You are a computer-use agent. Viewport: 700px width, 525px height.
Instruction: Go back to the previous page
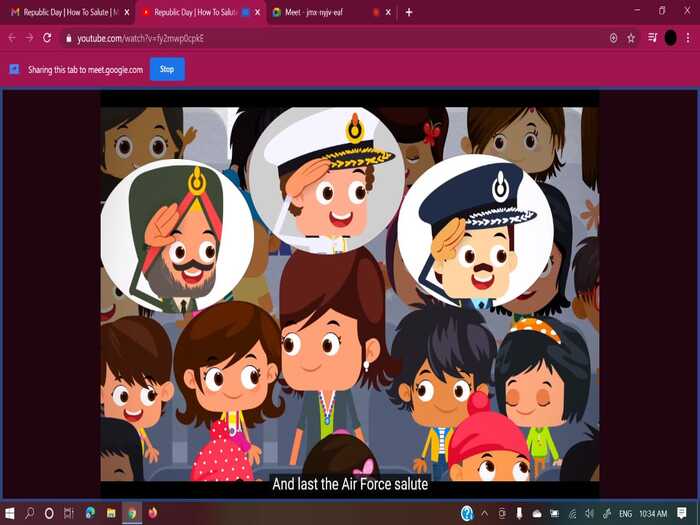[12, 38]
